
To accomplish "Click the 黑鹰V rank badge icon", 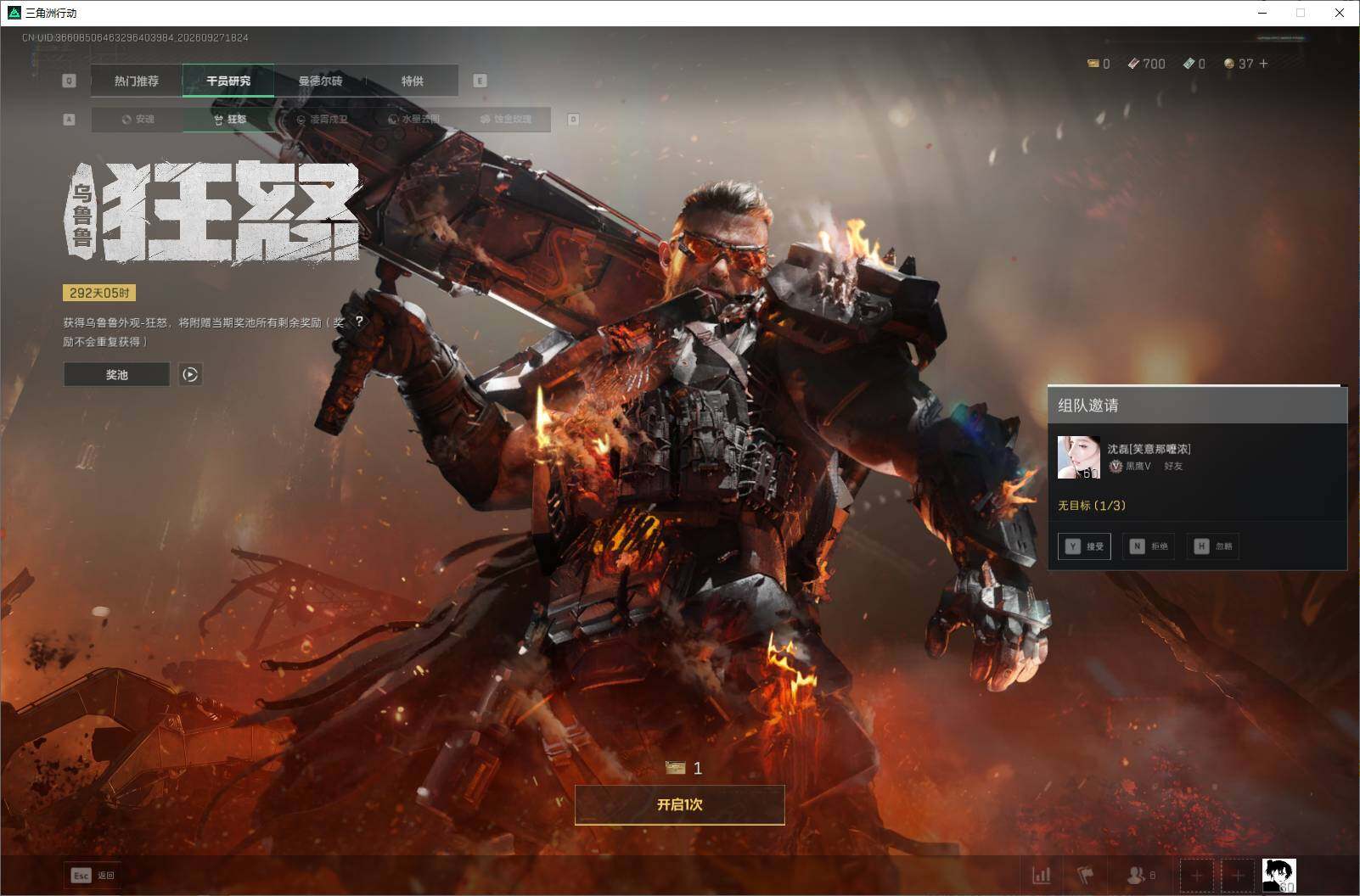I will (1116, 466).
